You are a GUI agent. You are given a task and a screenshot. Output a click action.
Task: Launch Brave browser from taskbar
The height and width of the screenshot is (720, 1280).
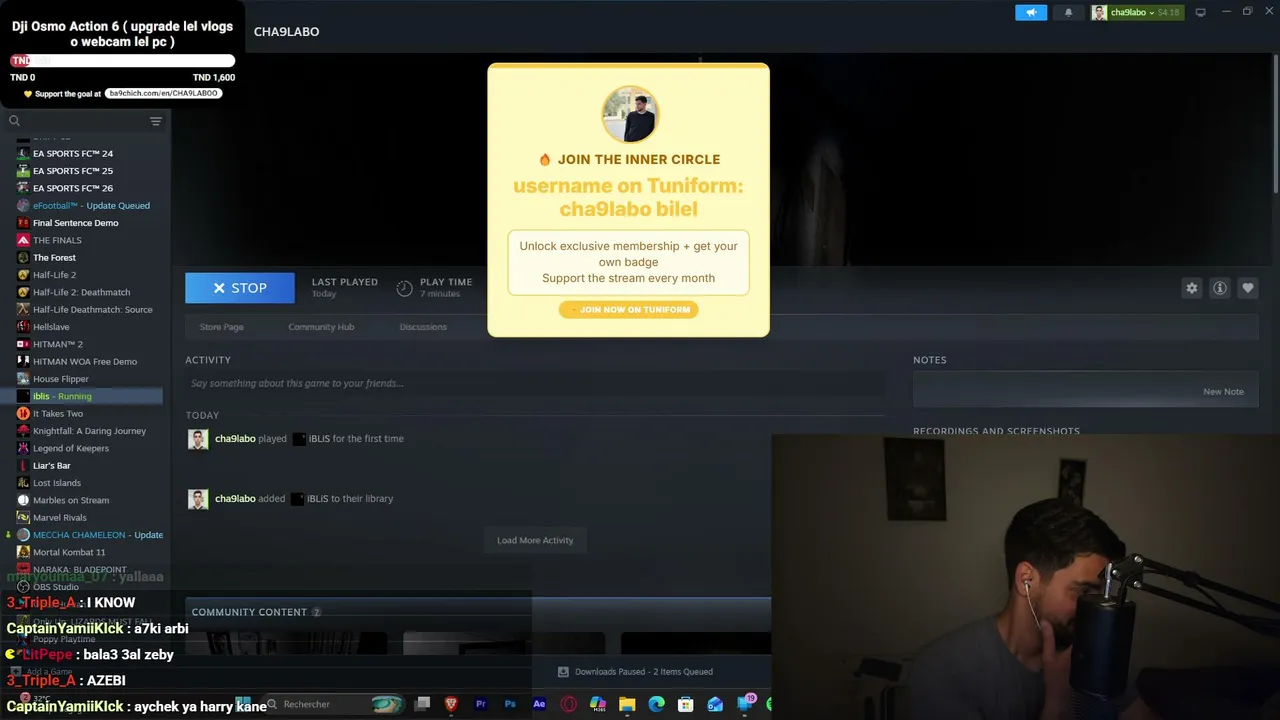451,704
